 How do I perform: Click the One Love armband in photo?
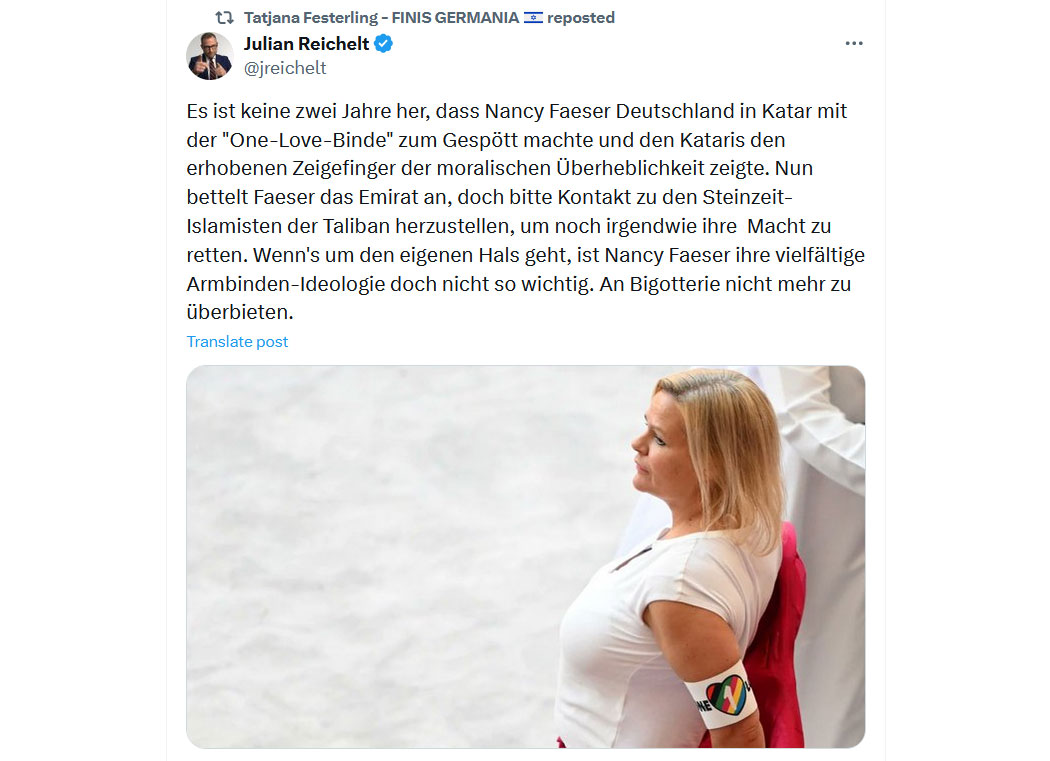click(721, 697)
